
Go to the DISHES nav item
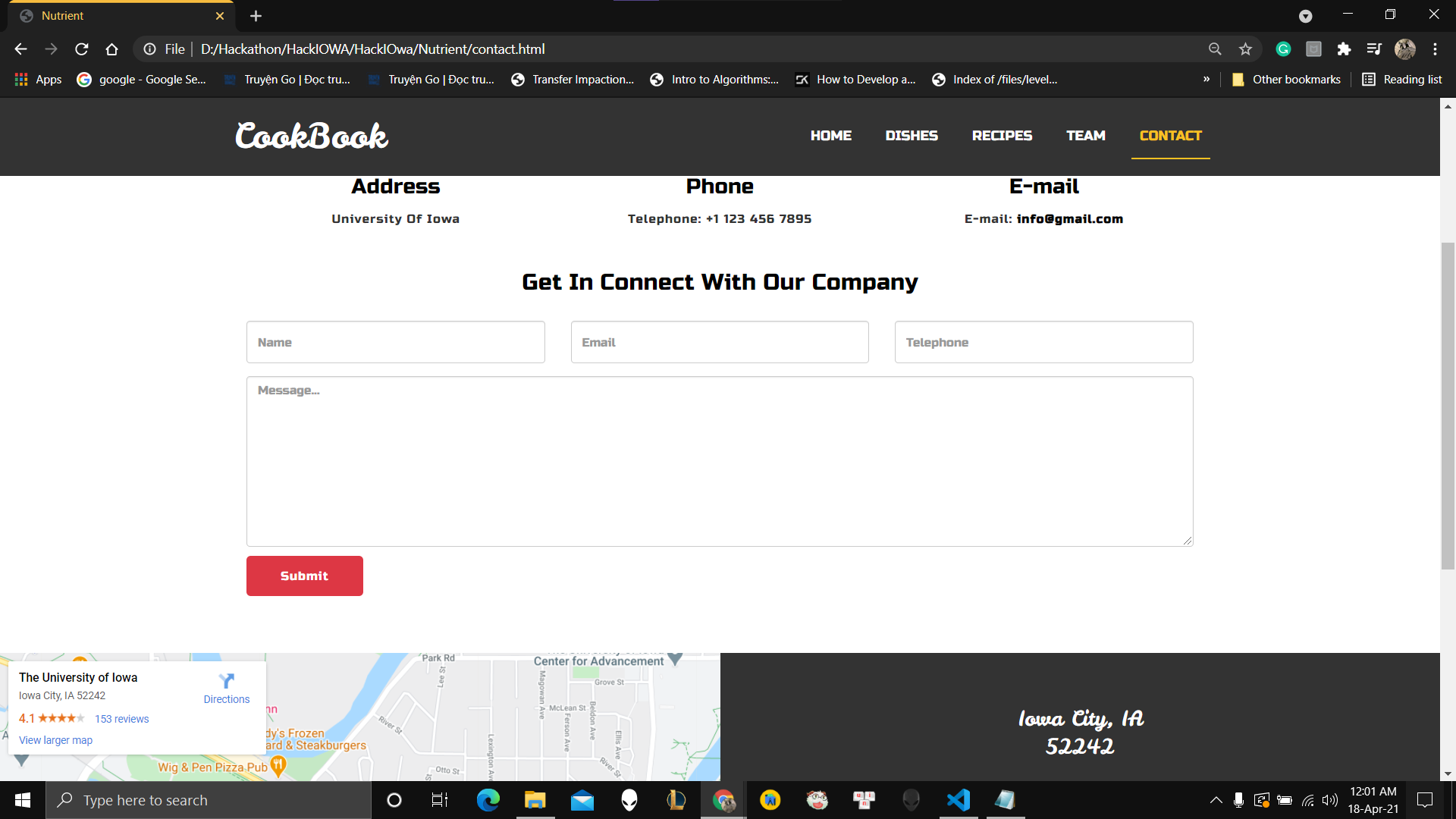click(912, 136)
